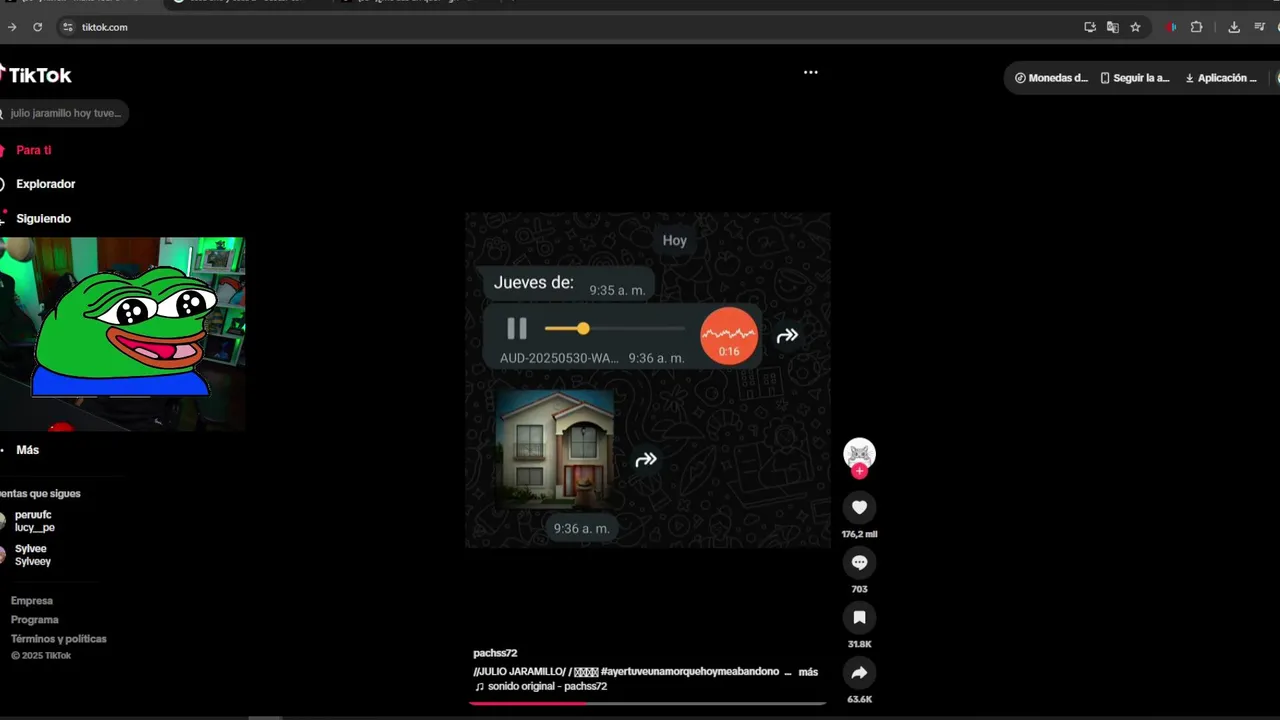Follow creator with red plus badge
The width and height of the screenshot is (1280, 720).
859,471
